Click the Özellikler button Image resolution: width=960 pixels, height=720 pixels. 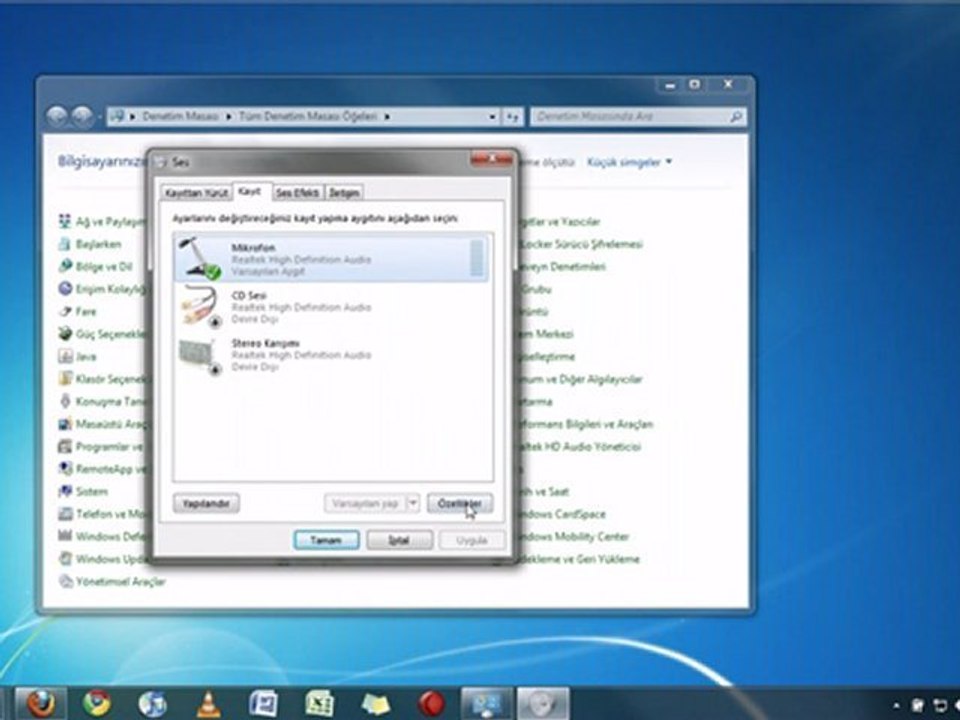pos(460,504)
